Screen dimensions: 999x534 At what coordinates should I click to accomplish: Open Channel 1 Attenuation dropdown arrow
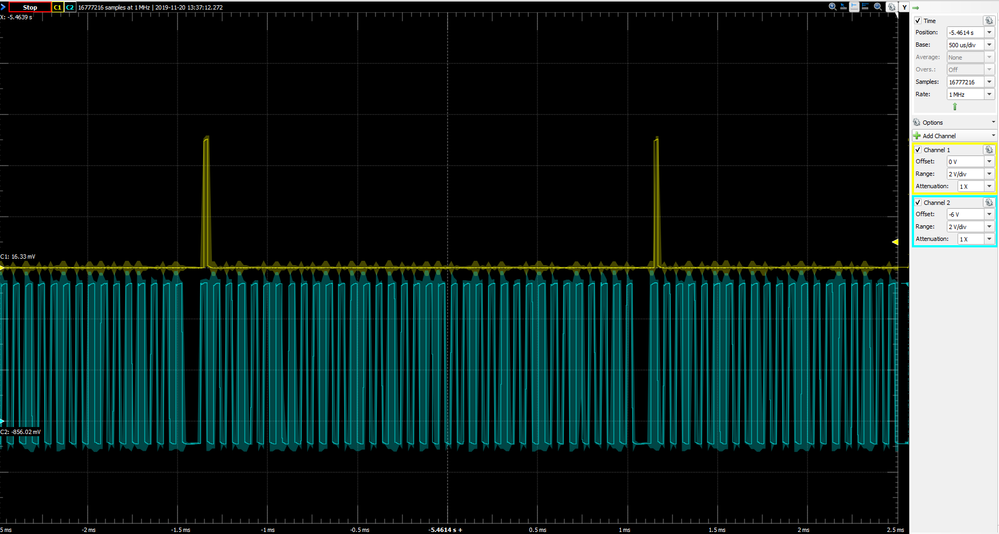[x=989, y=186]
